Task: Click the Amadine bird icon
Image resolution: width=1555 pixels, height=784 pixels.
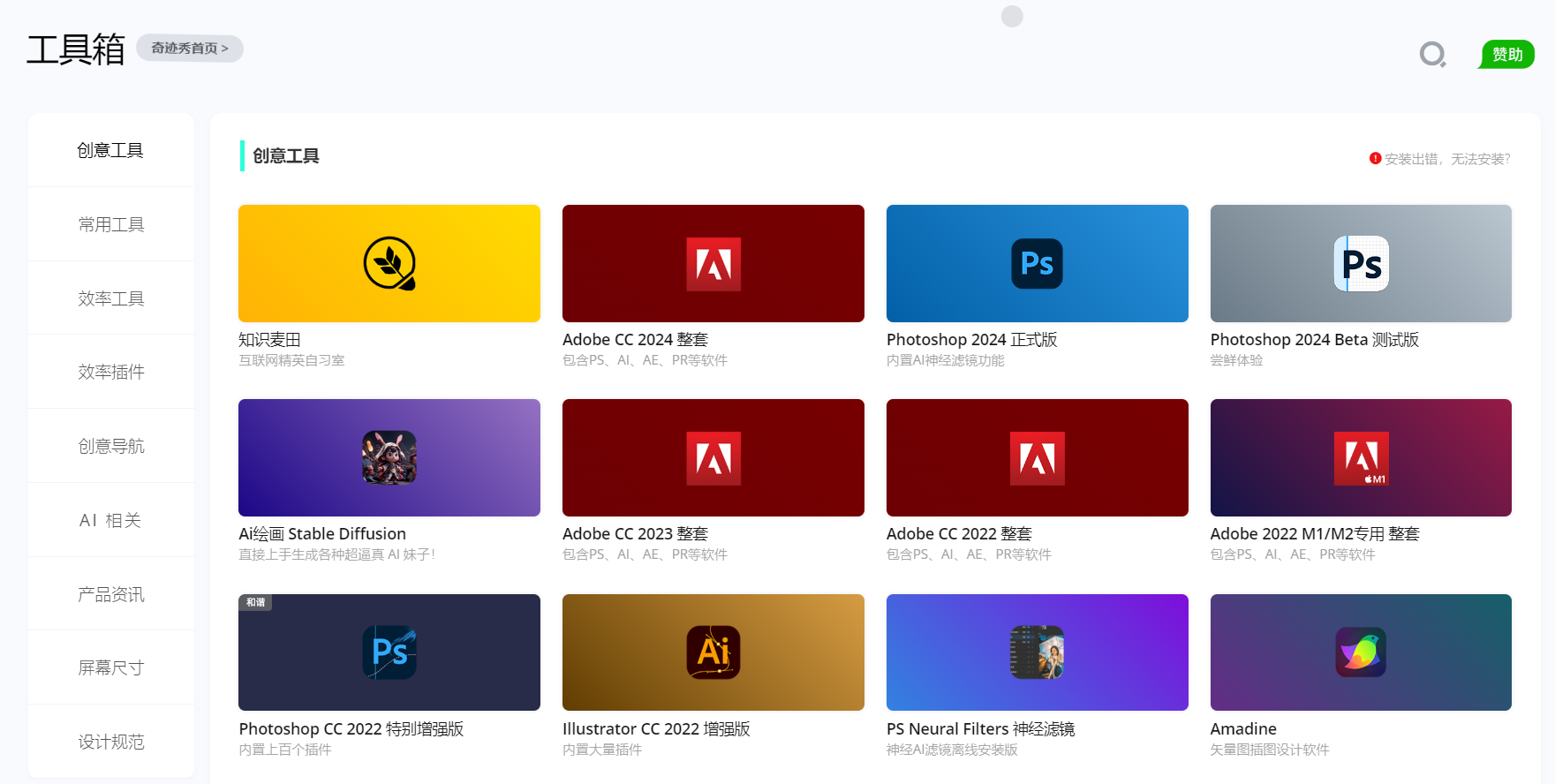Action: pos(1361,652)
